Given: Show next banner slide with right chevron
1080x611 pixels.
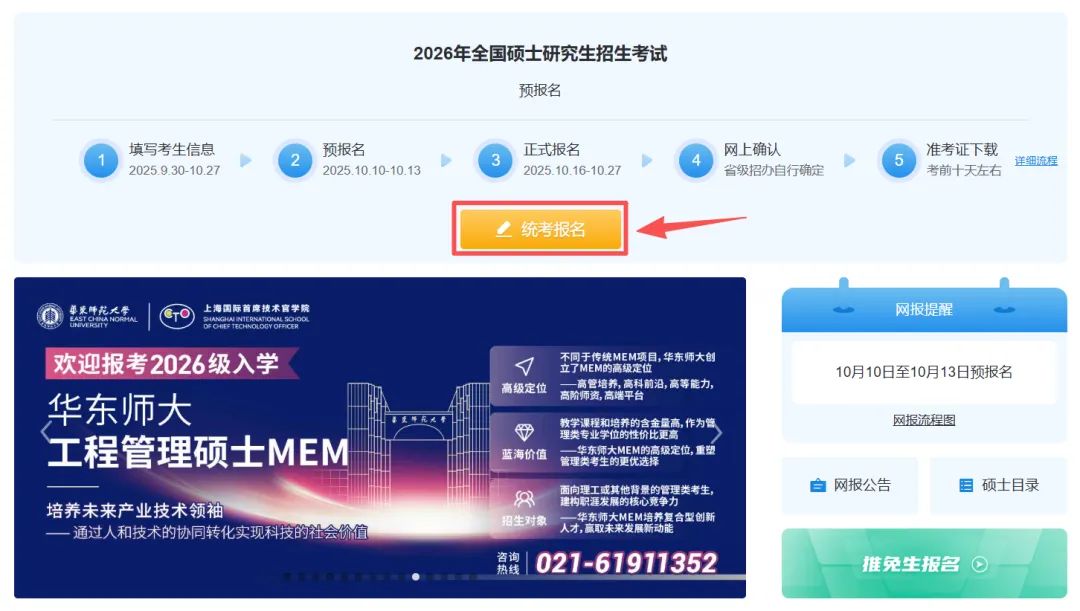Looking at the screenshot, I should click(x=716, y=433).
